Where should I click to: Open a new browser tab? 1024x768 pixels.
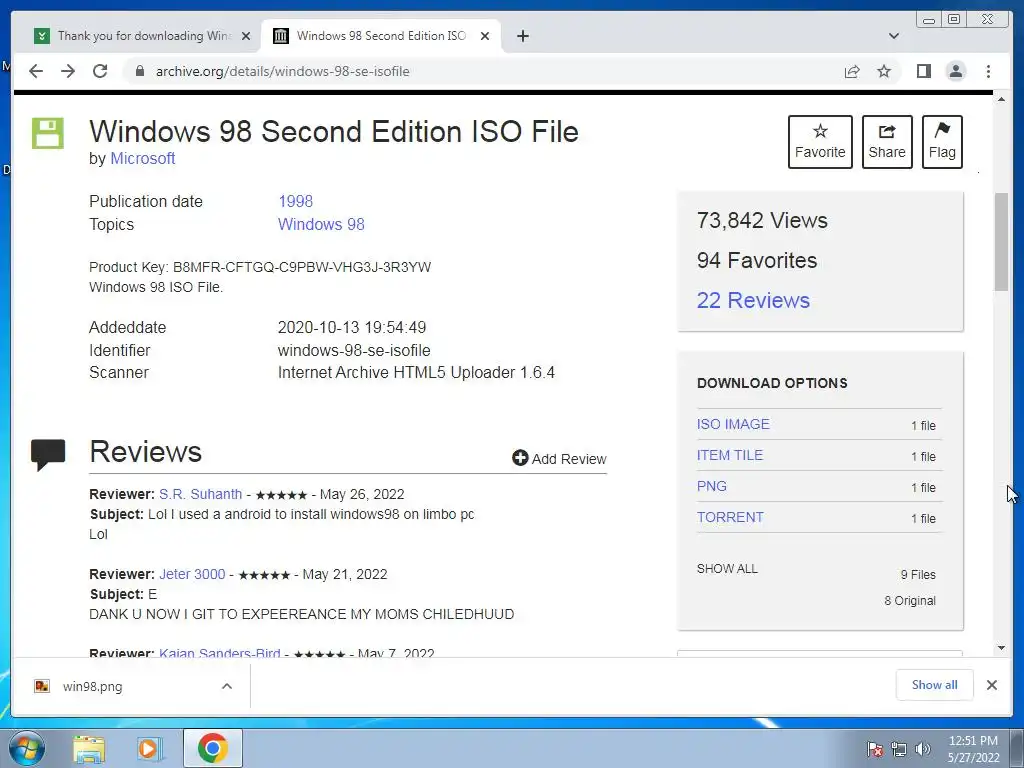(522, 36)
